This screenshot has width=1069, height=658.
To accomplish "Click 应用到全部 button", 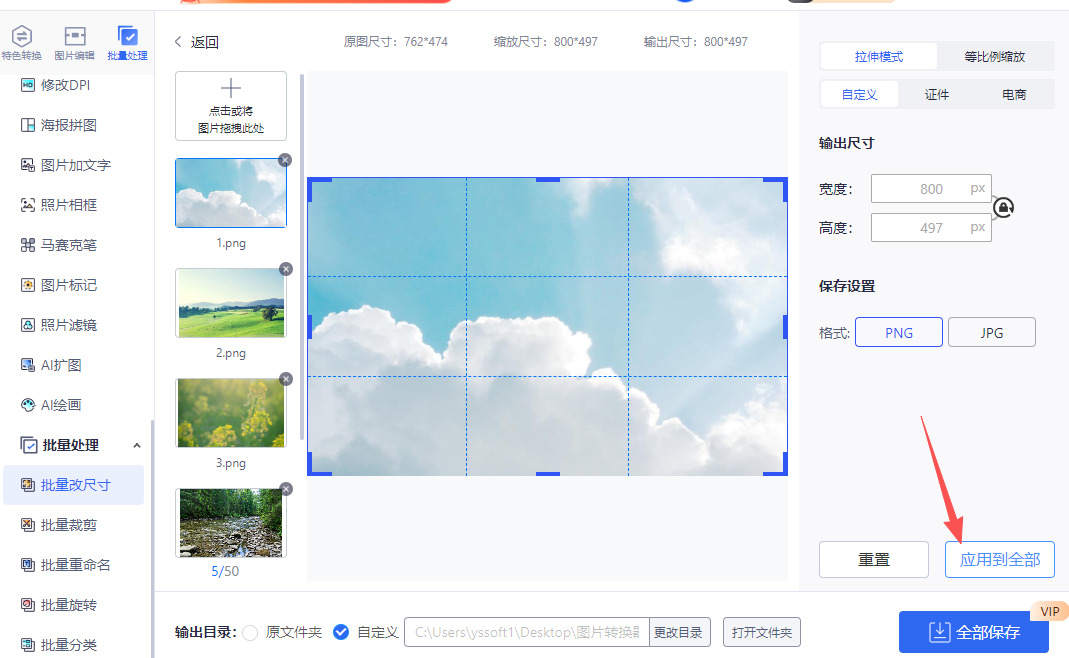I will 1000,559.
